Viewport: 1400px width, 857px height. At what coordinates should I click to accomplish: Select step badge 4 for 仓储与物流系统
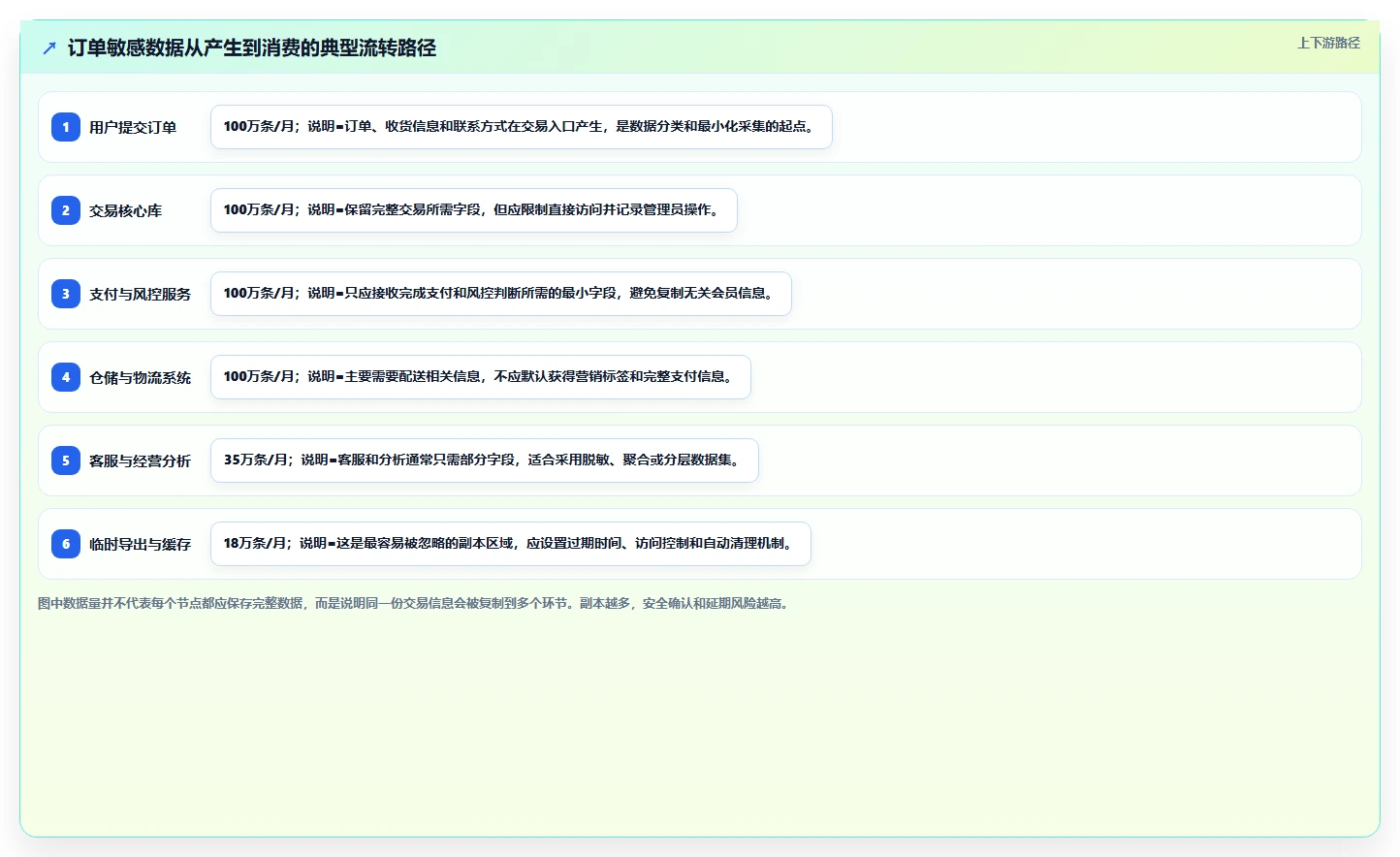pos(66,377)
